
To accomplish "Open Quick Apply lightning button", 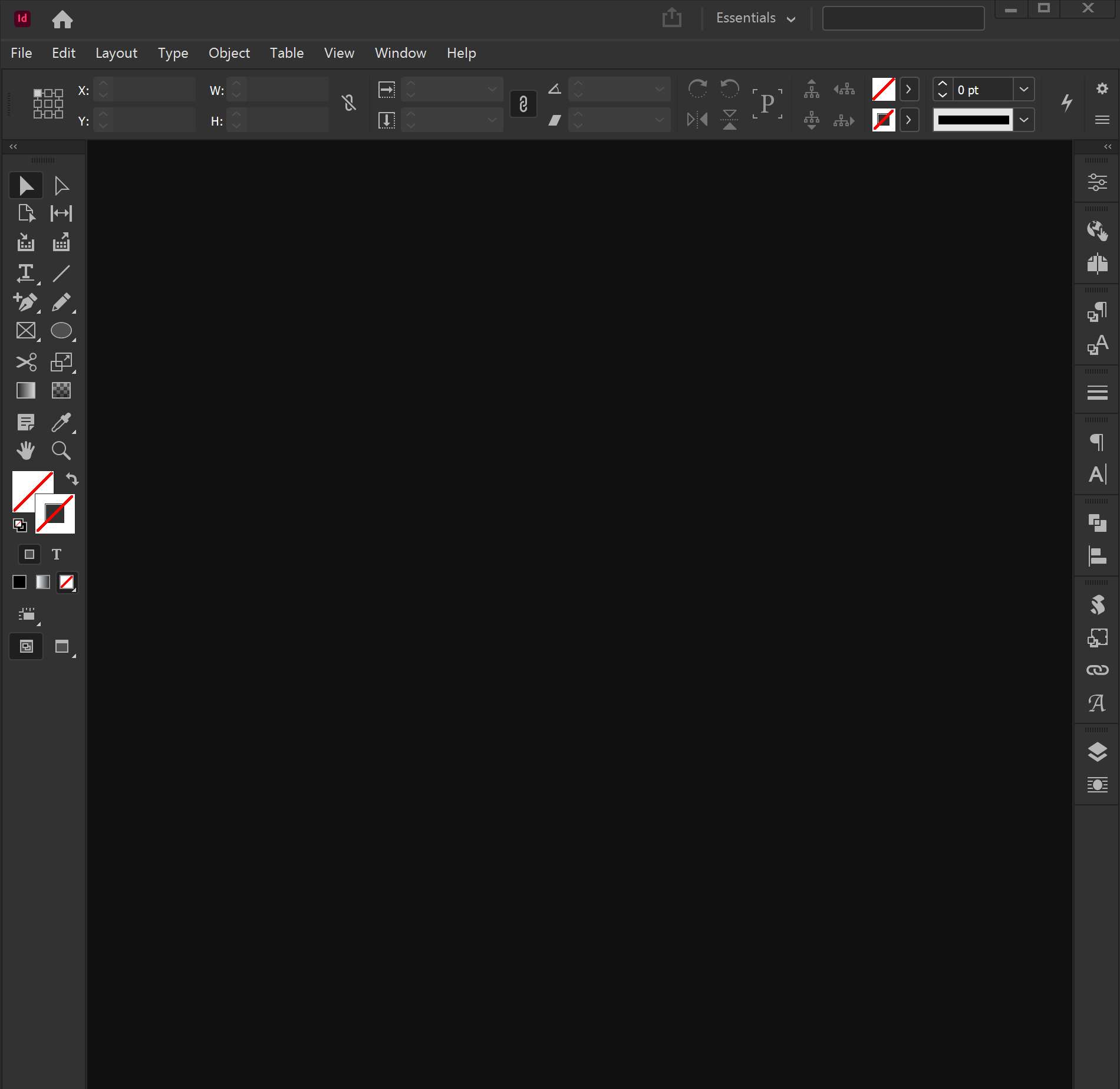I will pyautogui.click(x=1066, y=103).
